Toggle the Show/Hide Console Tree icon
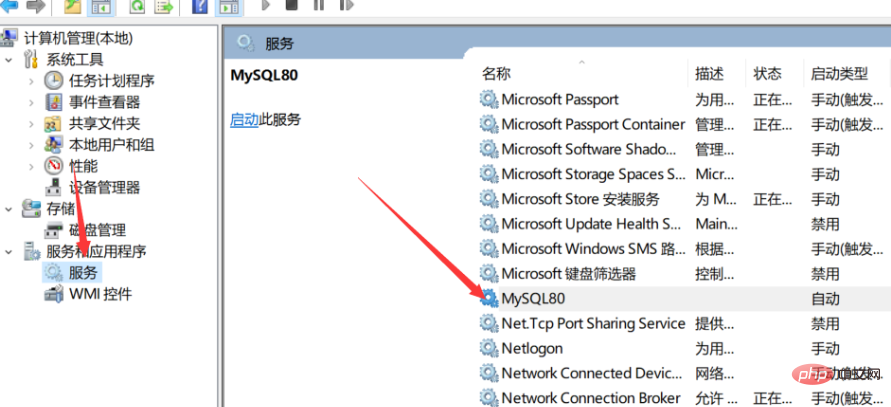The image size is (891, 407). point(101,6)
